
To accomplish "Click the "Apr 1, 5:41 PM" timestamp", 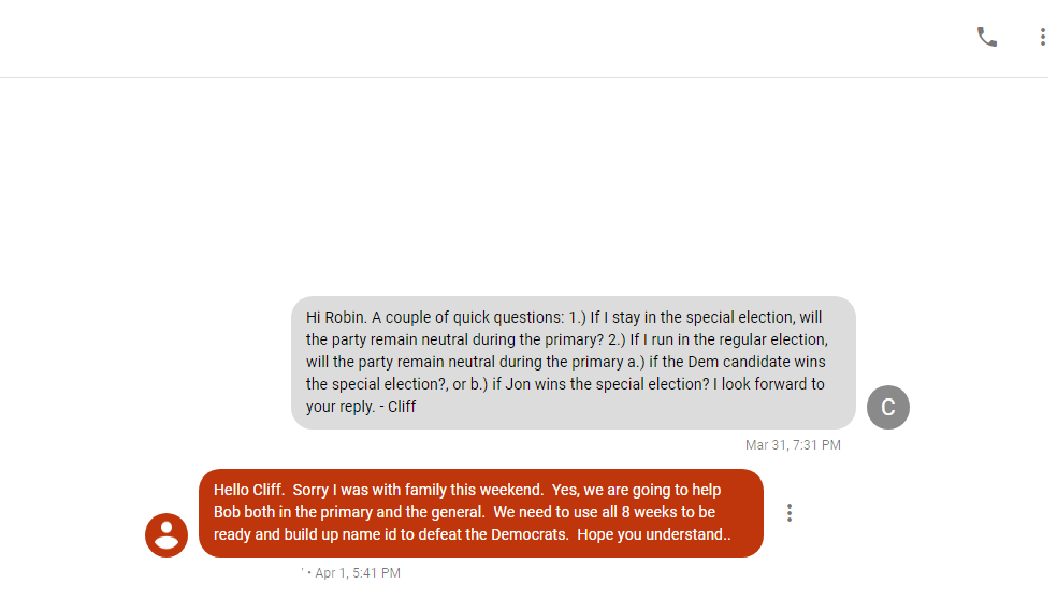I will coord(357,573).
